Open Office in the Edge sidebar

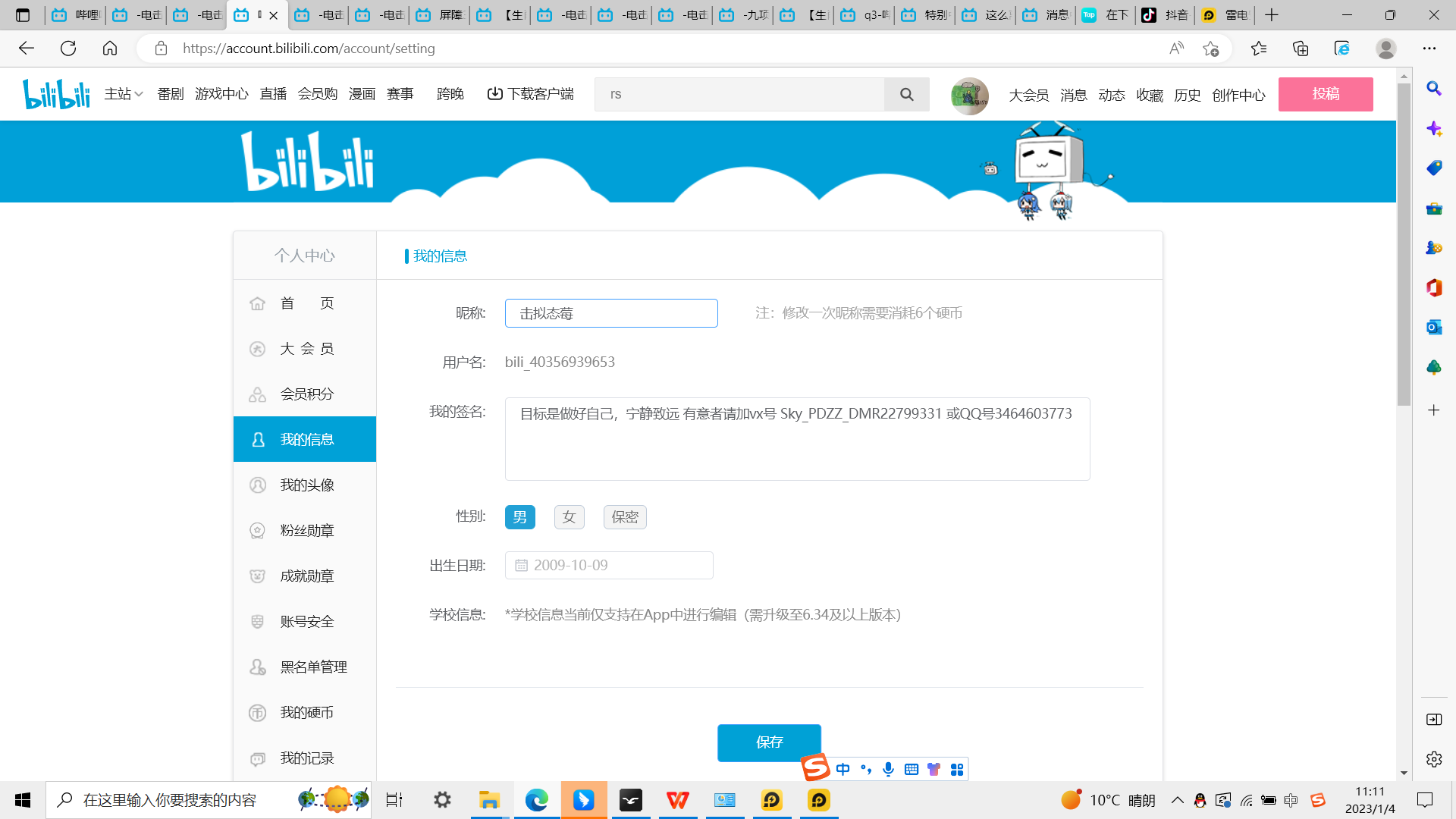click(1434, 287)
